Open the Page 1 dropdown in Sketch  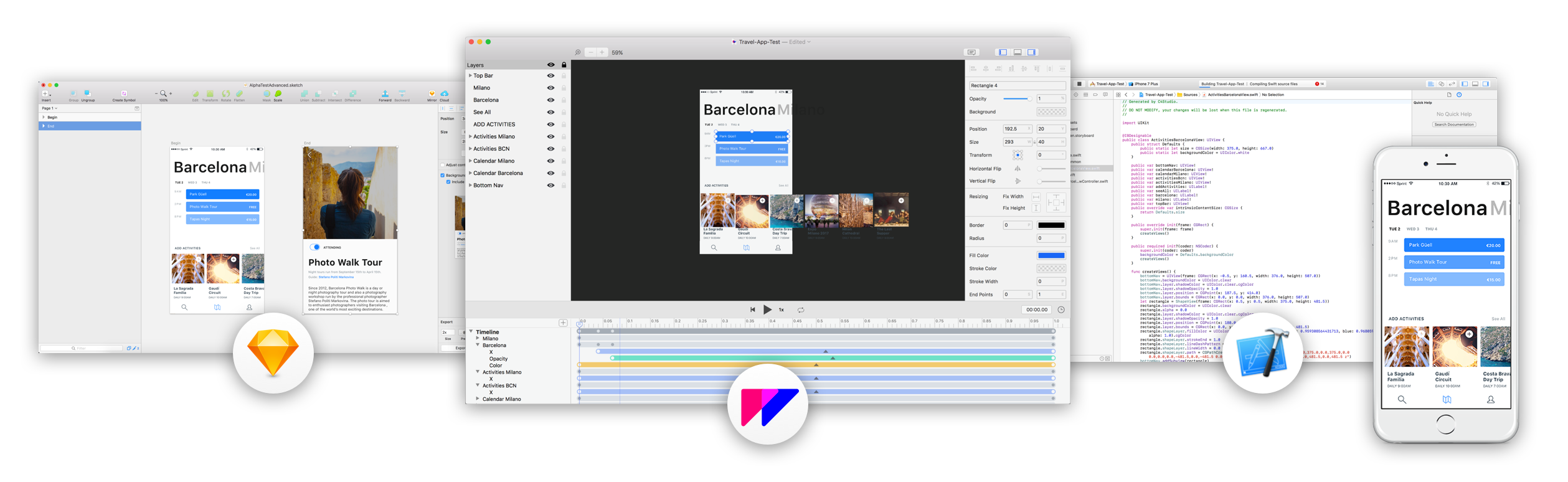(x=50, y=108)
